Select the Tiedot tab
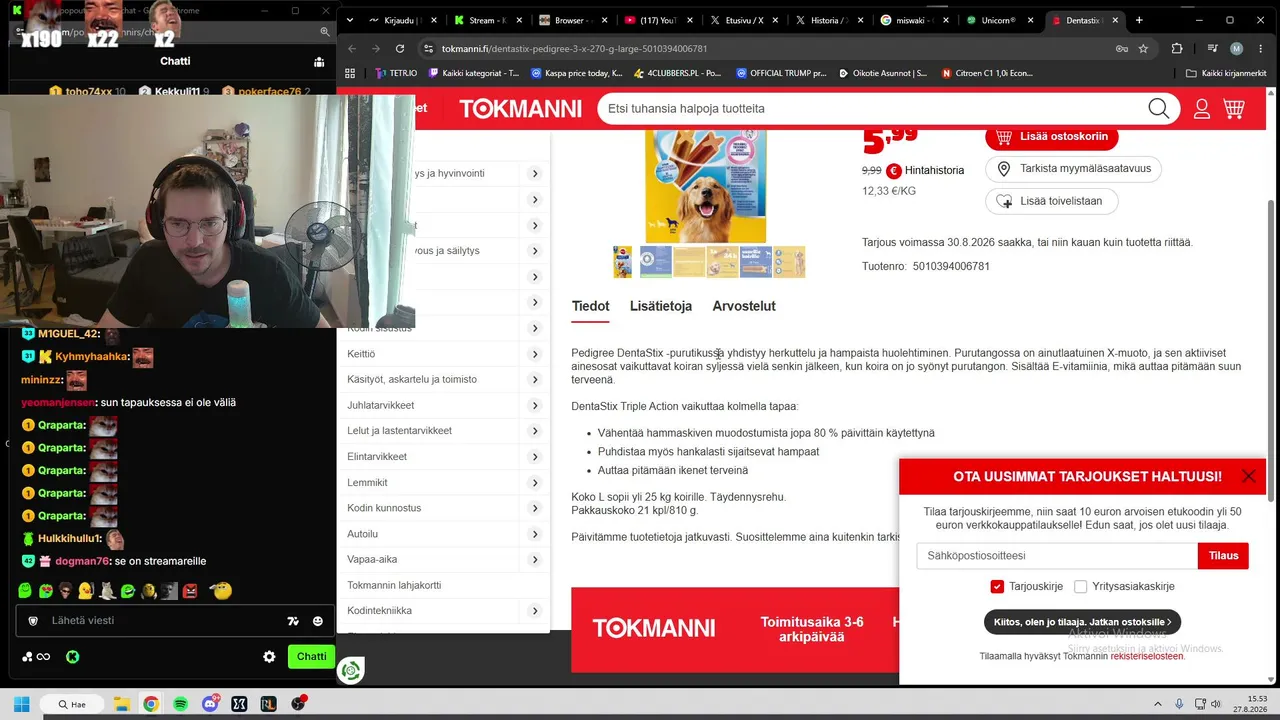 click(x=590, y=306)
